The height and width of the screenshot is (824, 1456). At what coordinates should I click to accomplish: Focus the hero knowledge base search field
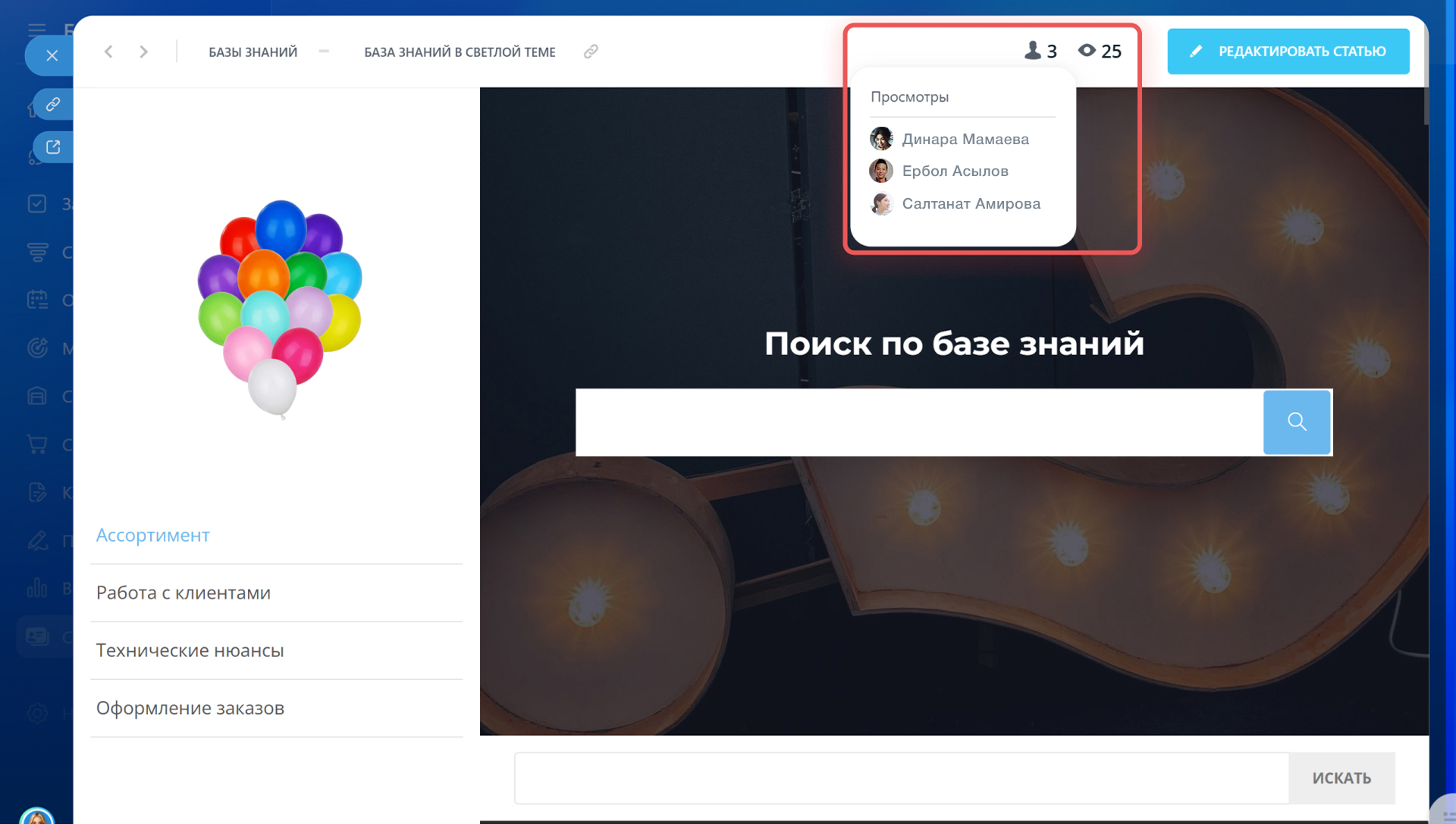tap(918, 422)
